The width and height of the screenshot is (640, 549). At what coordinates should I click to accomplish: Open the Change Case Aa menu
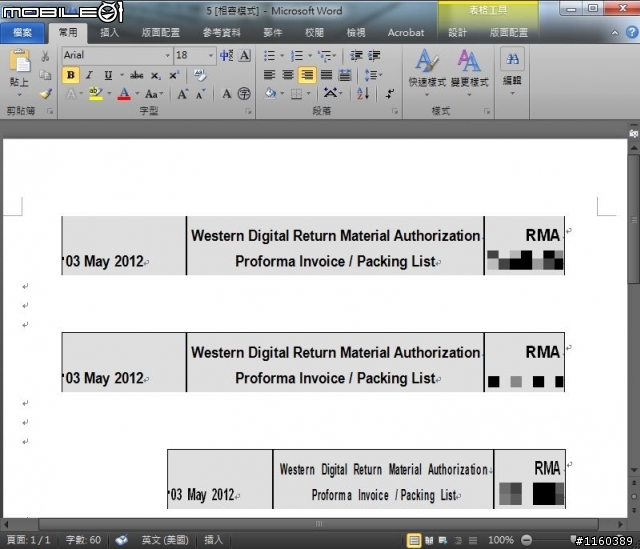pyautogui.click(x=154, y=94)
